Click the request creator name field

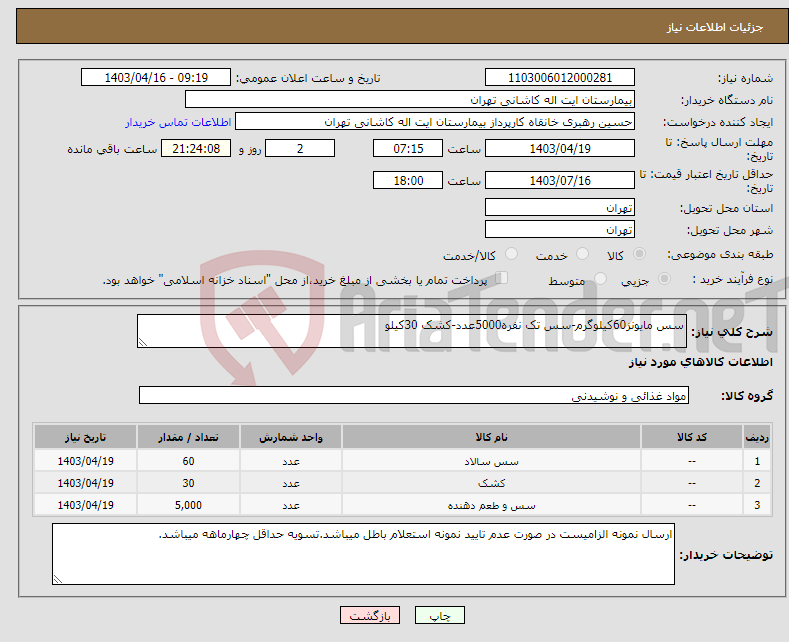tap(435, 122)
